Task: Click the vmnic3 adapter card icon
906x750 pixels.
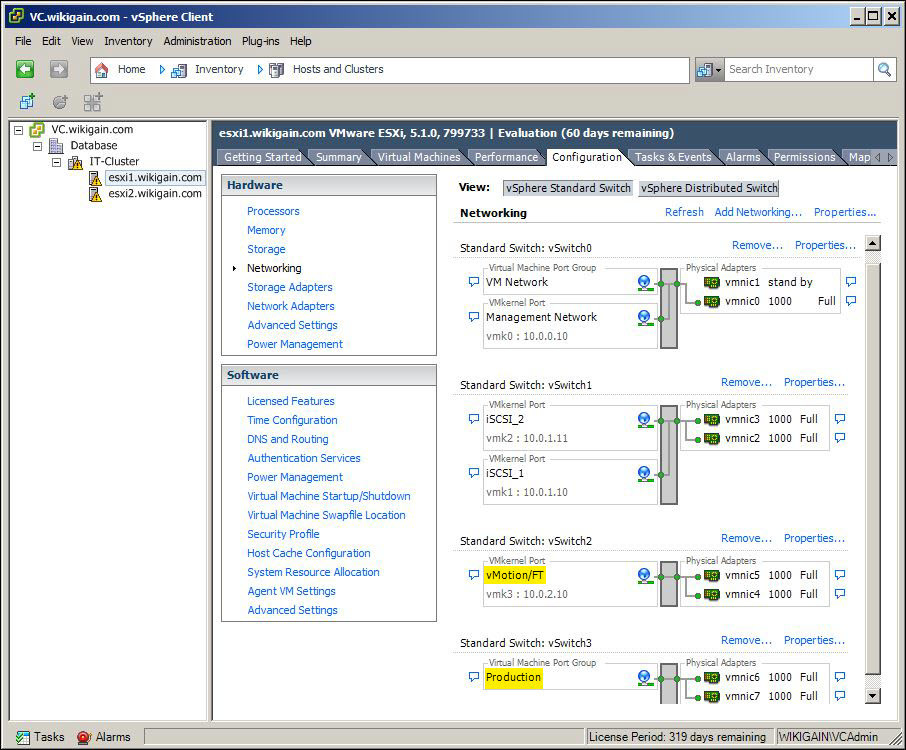Action: click(x=712, y=419)
